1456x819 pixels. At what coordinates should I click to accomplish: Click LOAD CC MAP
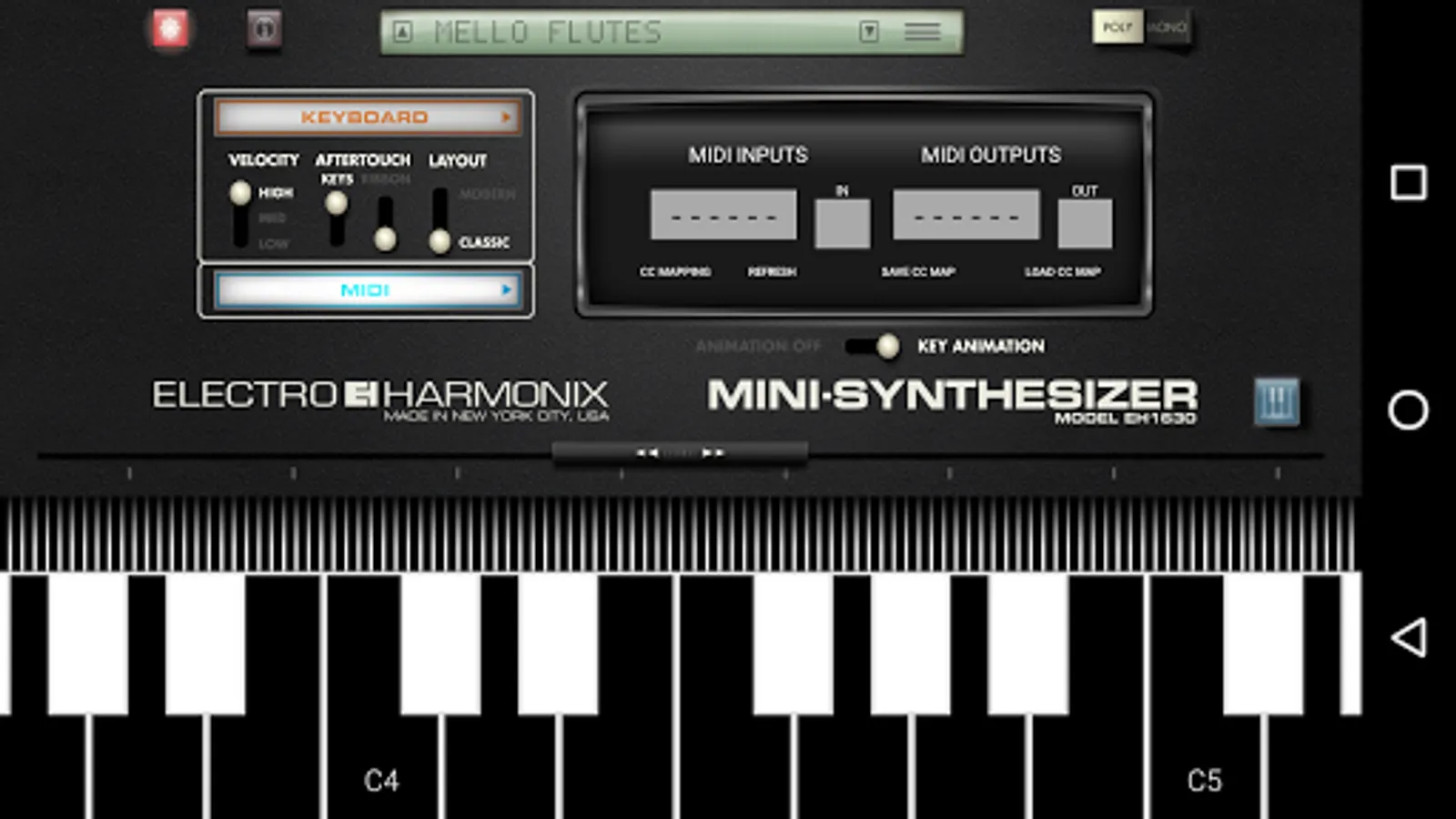(1063, 271)
